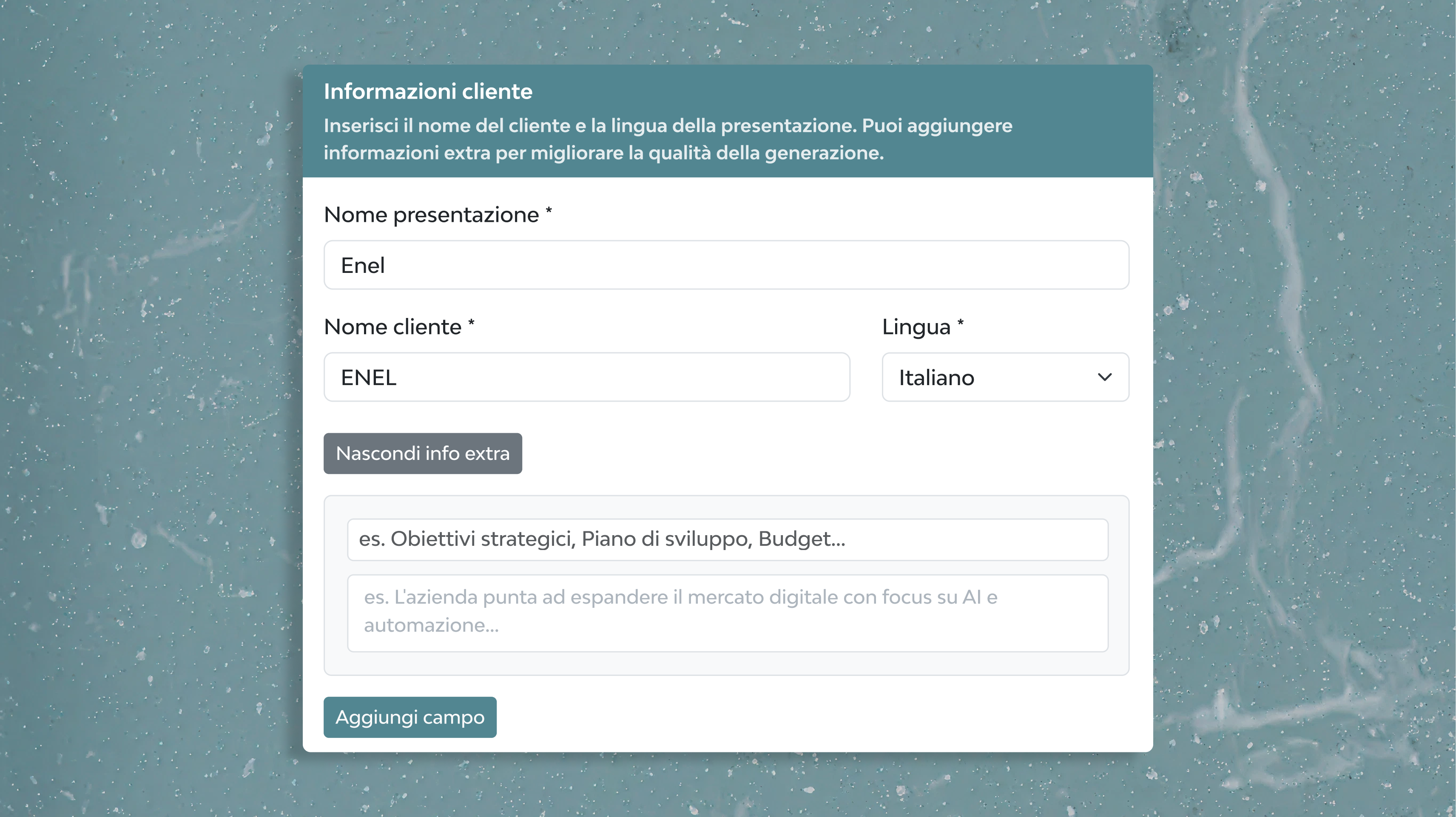Image resolution: width=1456 pixels, height=817 pixels.
Task: Click the field with "Obiettivi strategici" example text
Action: pyautogui.click(x=728, y=539)
